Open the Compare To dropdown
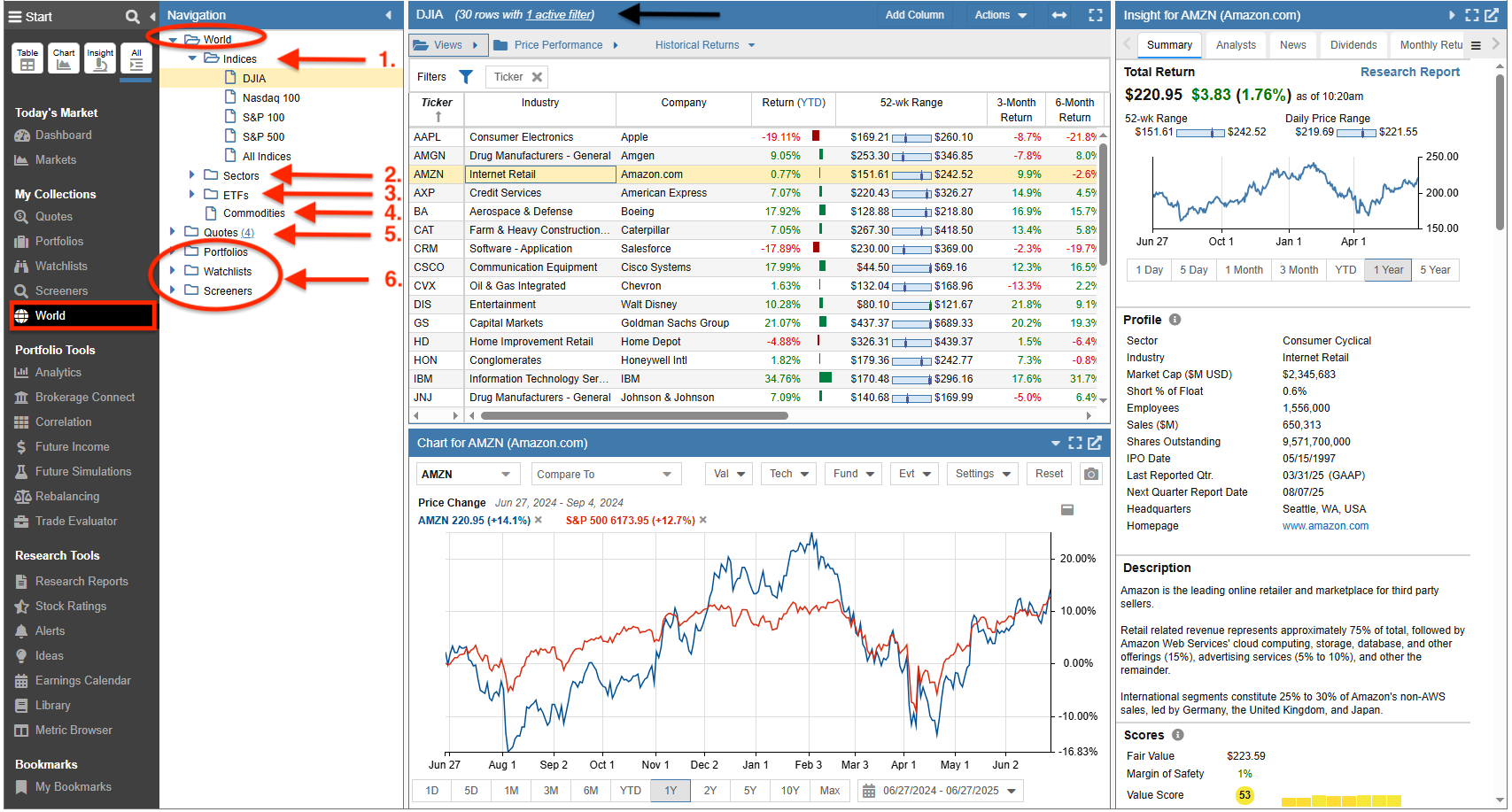The width and height of the screenshot is (1512, 812). point(606,475)
